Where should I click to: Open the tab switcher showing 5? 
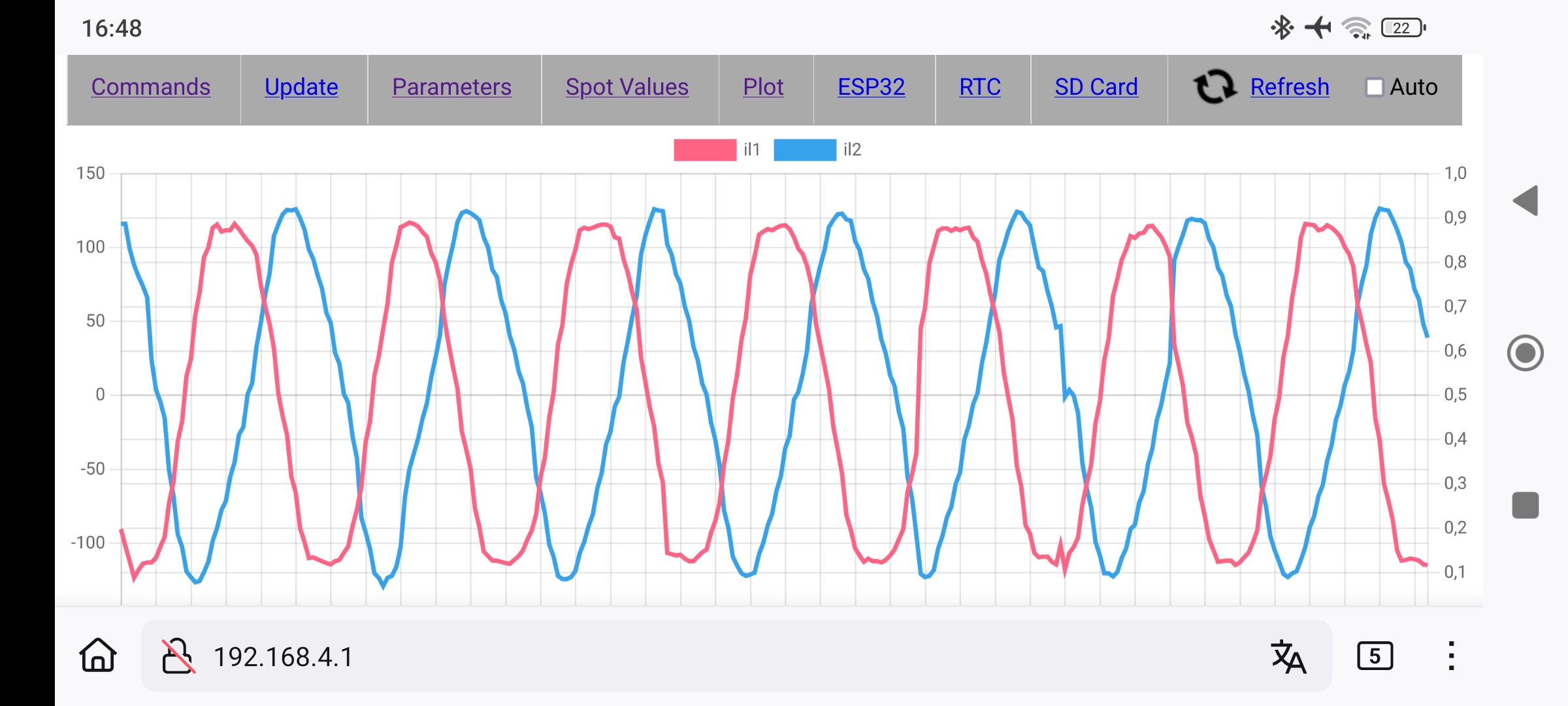click(x=1375, y=656)
